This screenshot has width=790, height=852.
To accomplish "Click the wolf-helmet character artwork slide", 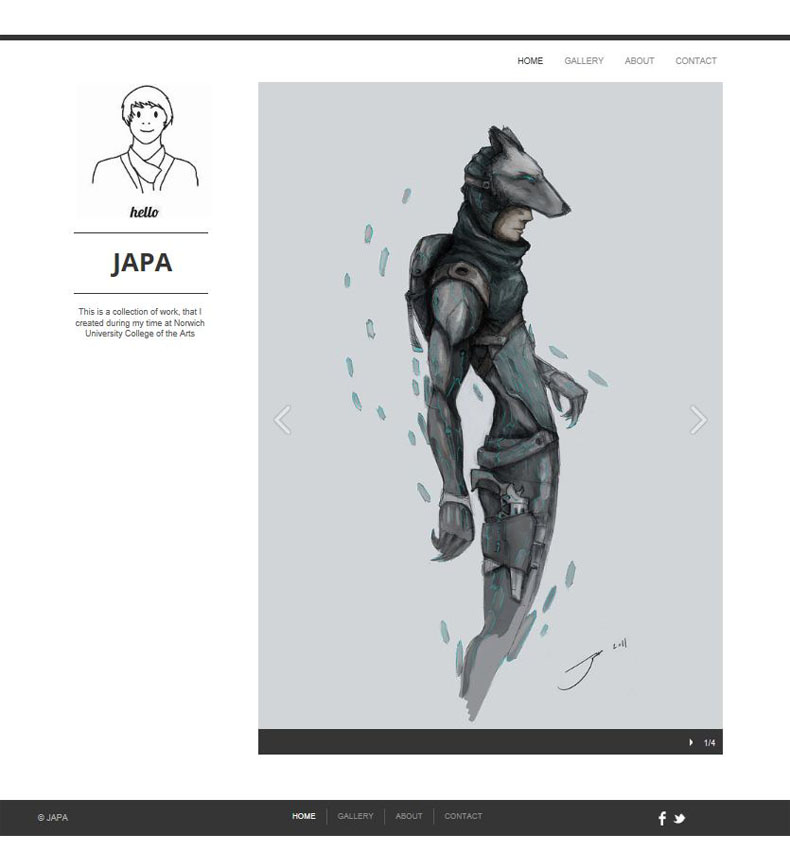I will 490,405.
